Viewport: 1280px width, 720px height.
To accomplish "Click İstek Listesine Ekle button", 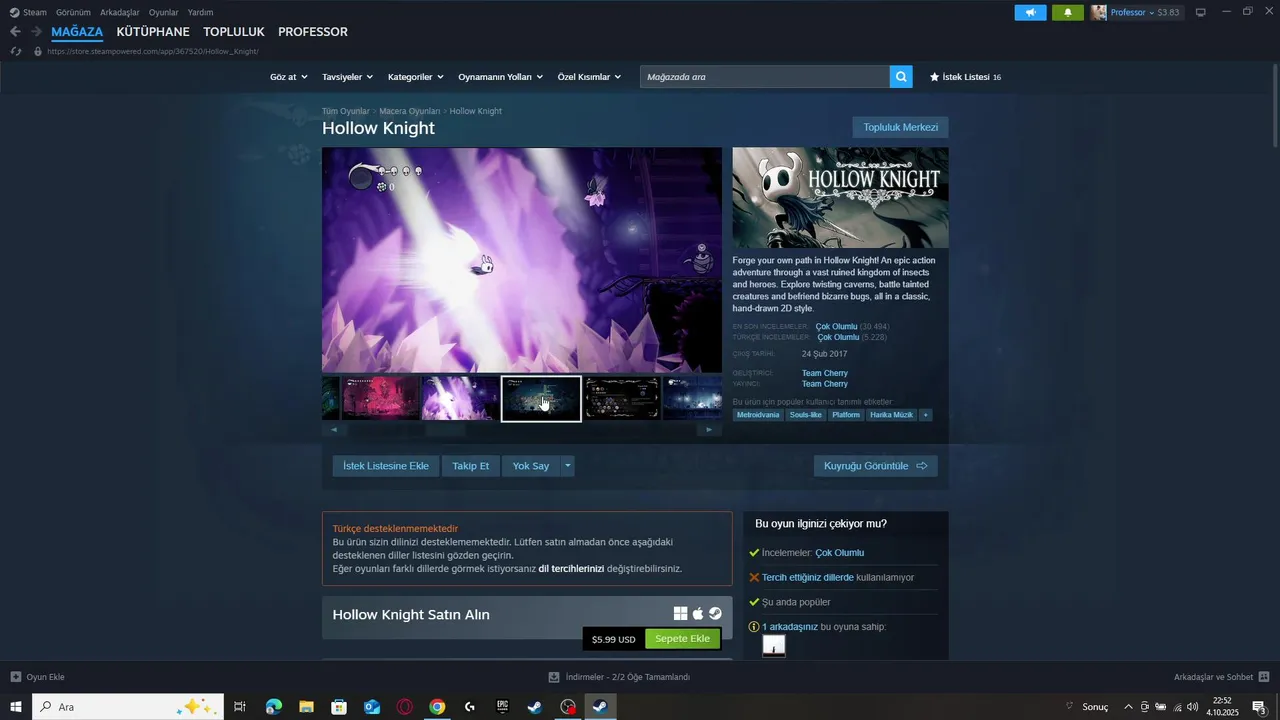I will click(x=386, y=466).
